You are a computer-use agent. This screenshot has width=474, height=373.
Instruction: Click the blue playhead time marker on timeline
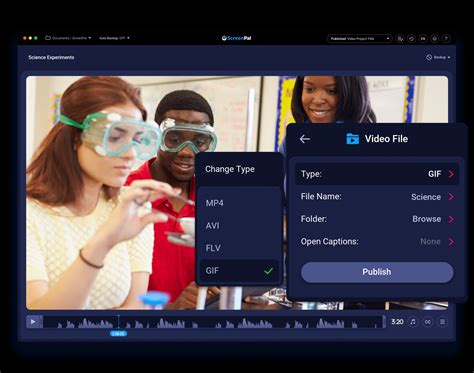pyautogui.click(x=118, y=333)
